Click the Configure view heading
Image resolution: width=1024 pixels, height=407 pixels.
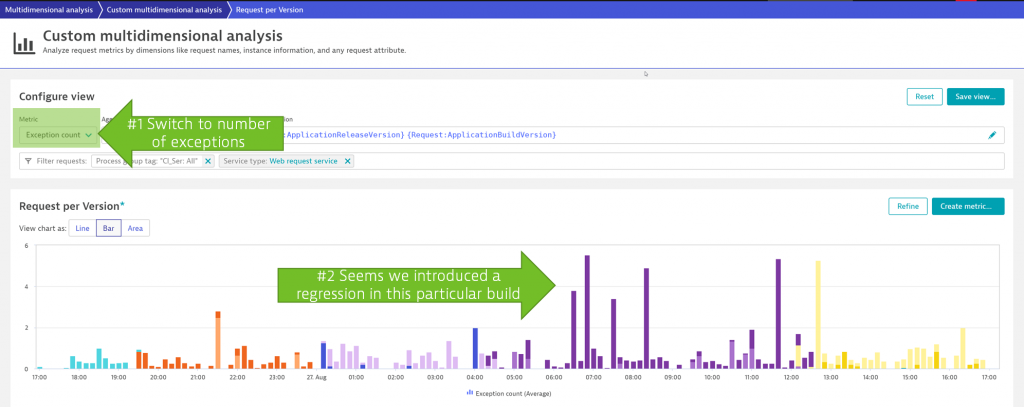[57, 97]
